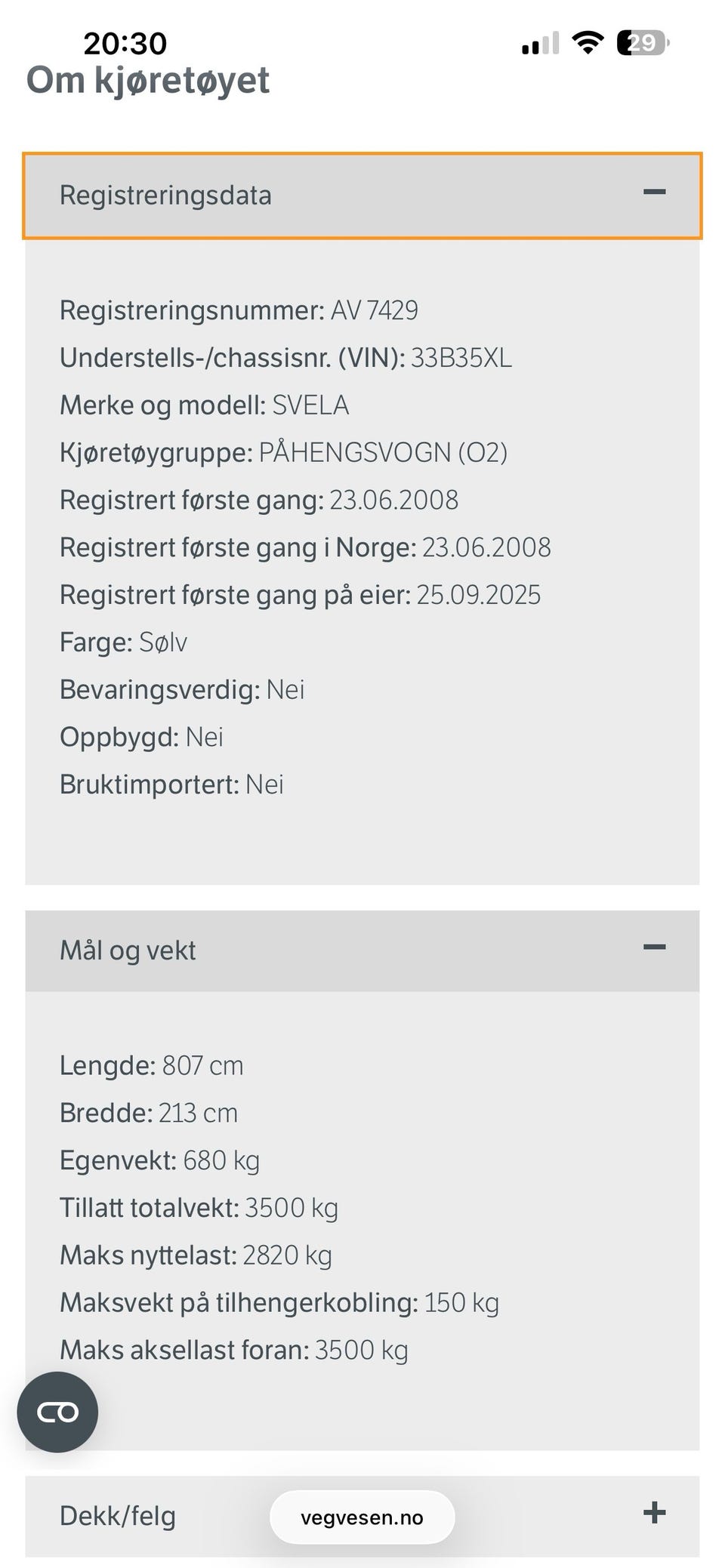Tap the battery indicator in status bar
Image resolution: width=725 pixels, height=1568 pixels.
643,43
